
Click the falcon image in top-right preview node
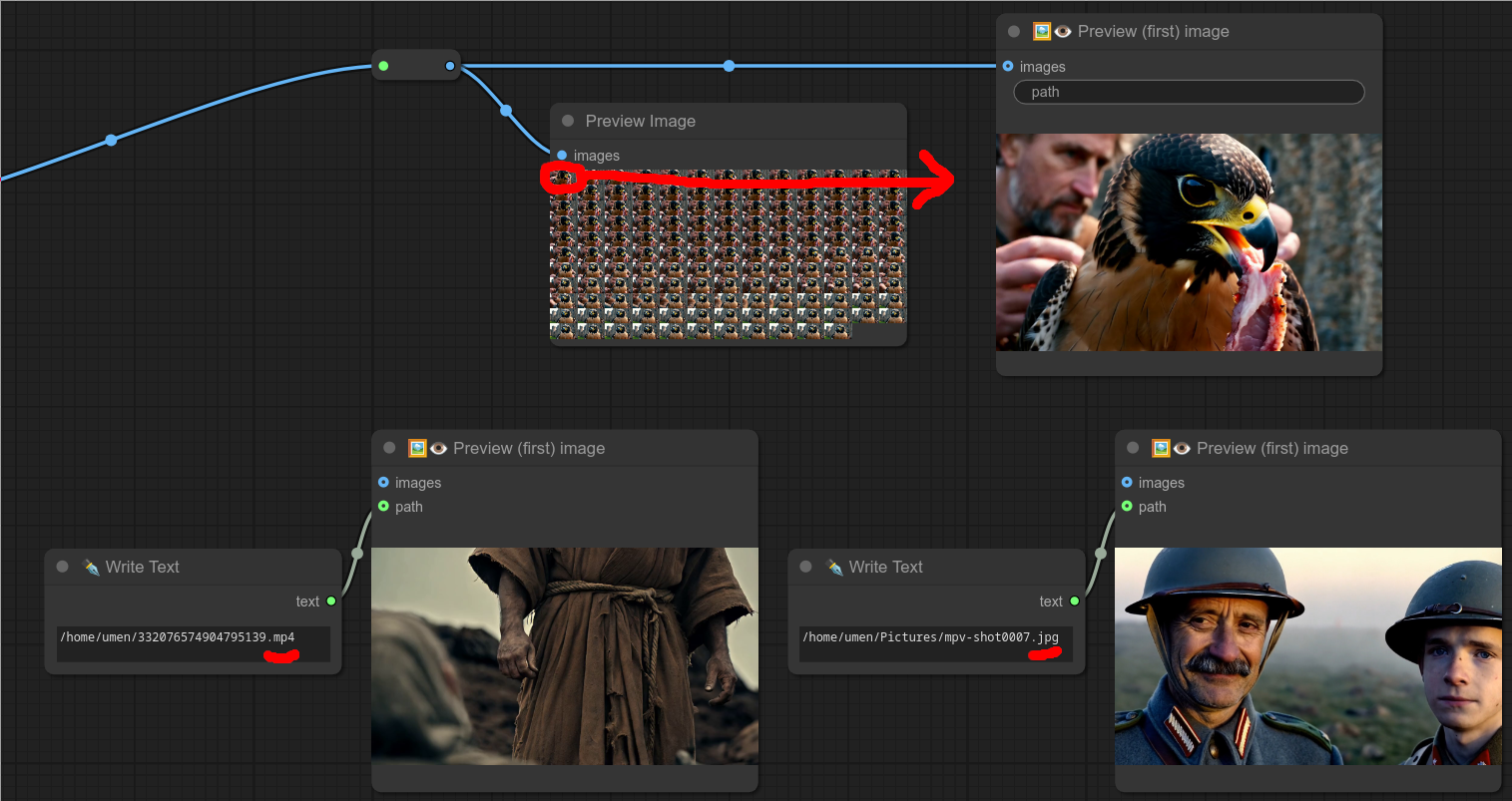(x=1189, y=242)
